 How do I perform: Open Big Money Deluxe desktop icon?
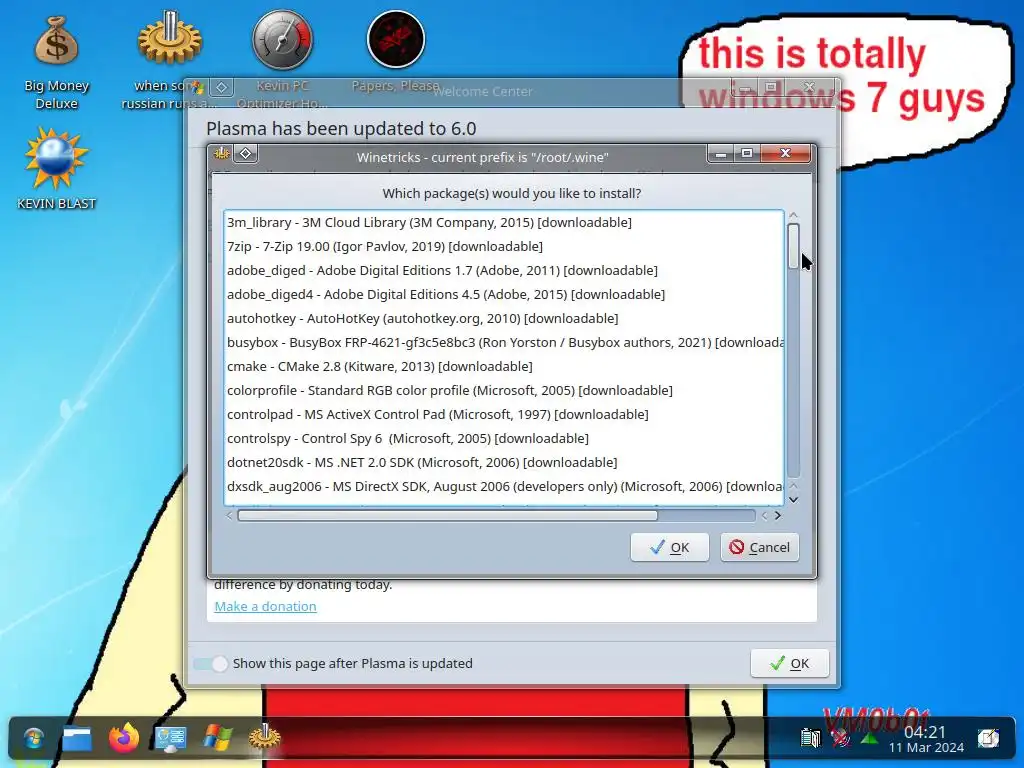coord(56,62)
